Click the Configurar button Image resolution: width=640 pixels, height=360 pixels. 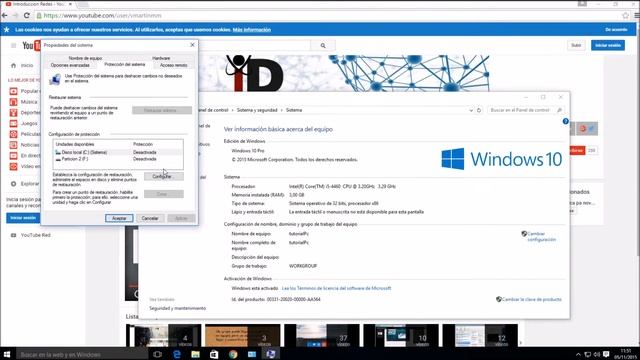click(x=164, y=176)
